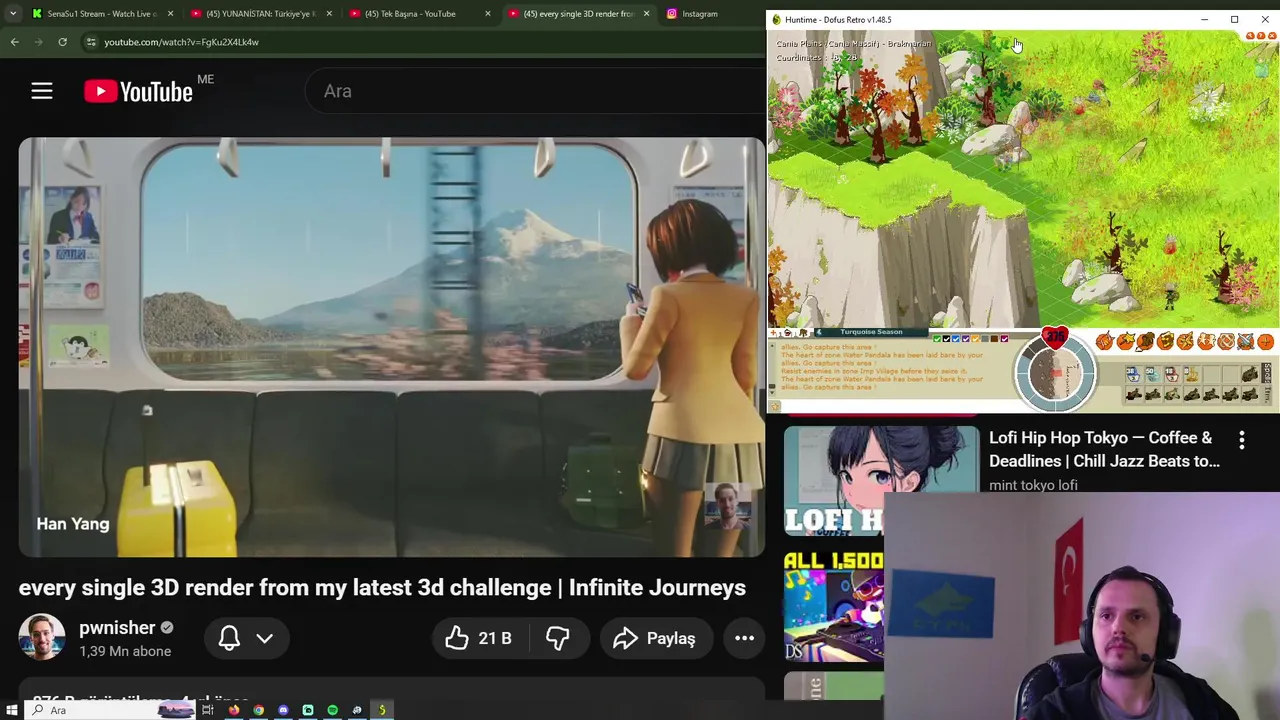Viewport: 1280px width, 720px height.
Task: Open the pwnisher channel avatar
Action: coord(42,638)
